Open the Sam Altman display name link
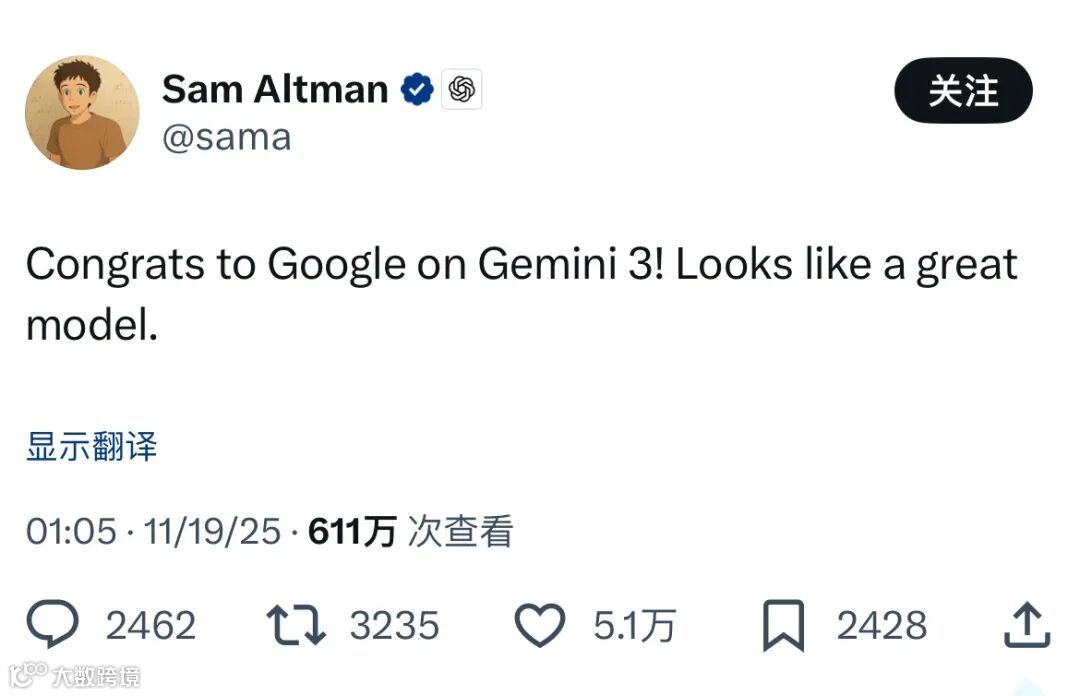Viewport: 1080px width, 696px height. (x=275, y=89)
